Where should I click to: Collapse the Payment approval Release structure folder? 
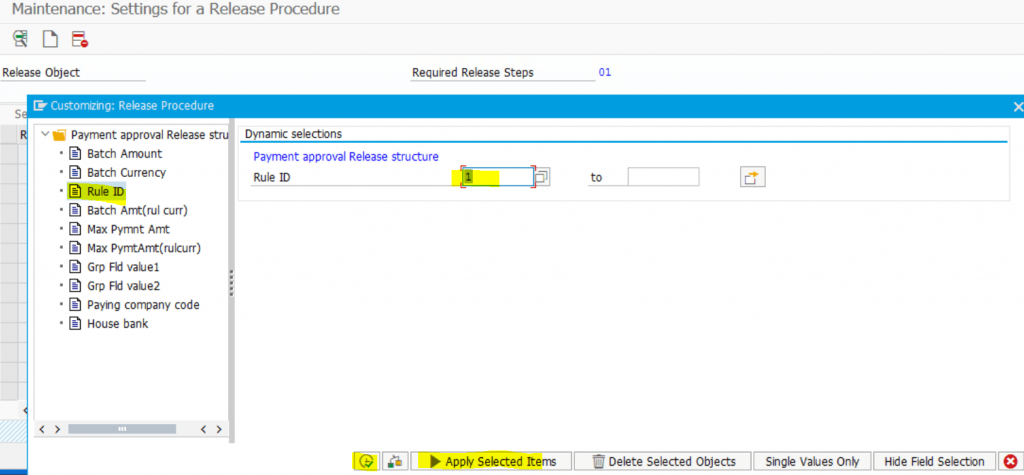click(45, 135)
